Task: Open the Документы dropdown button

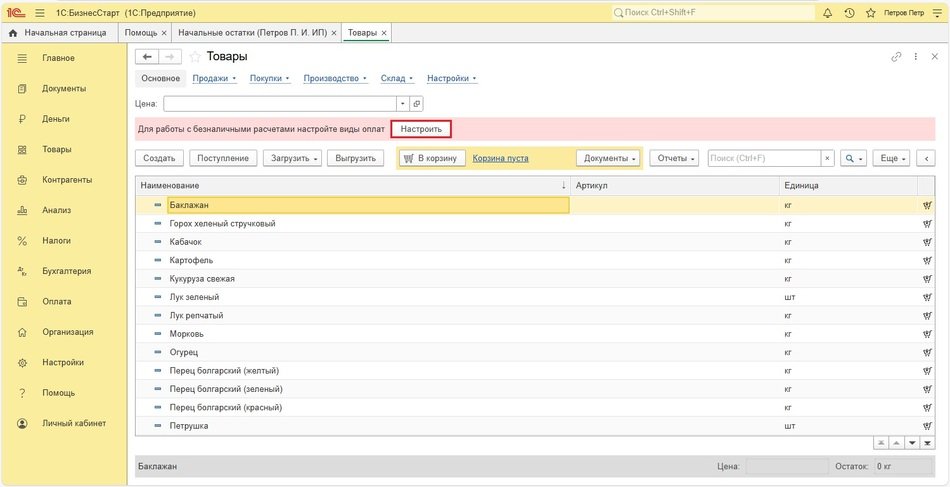Action: click(609, 158)
